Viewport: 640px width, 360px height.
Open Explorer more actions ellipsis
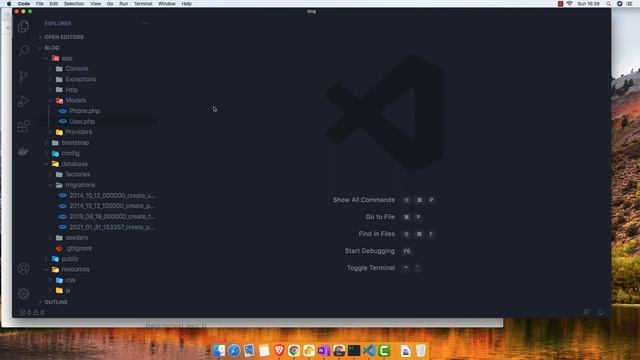click(145, 23)
